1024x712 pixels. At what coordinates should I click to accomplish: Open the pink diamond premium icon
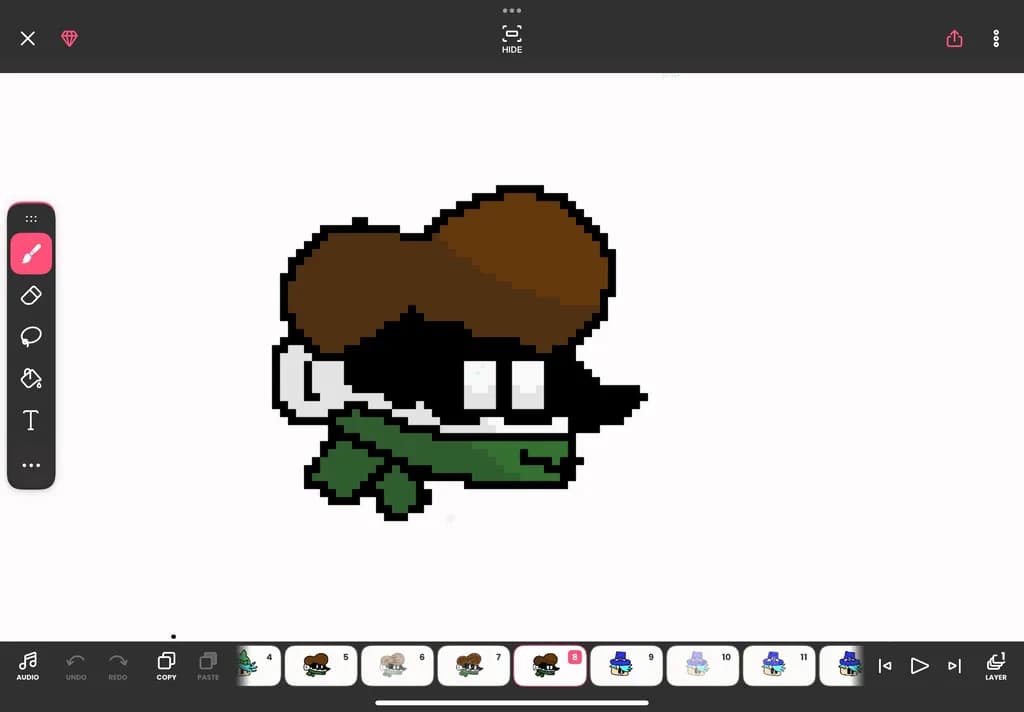pyautogui.click(x=69, y=39)
